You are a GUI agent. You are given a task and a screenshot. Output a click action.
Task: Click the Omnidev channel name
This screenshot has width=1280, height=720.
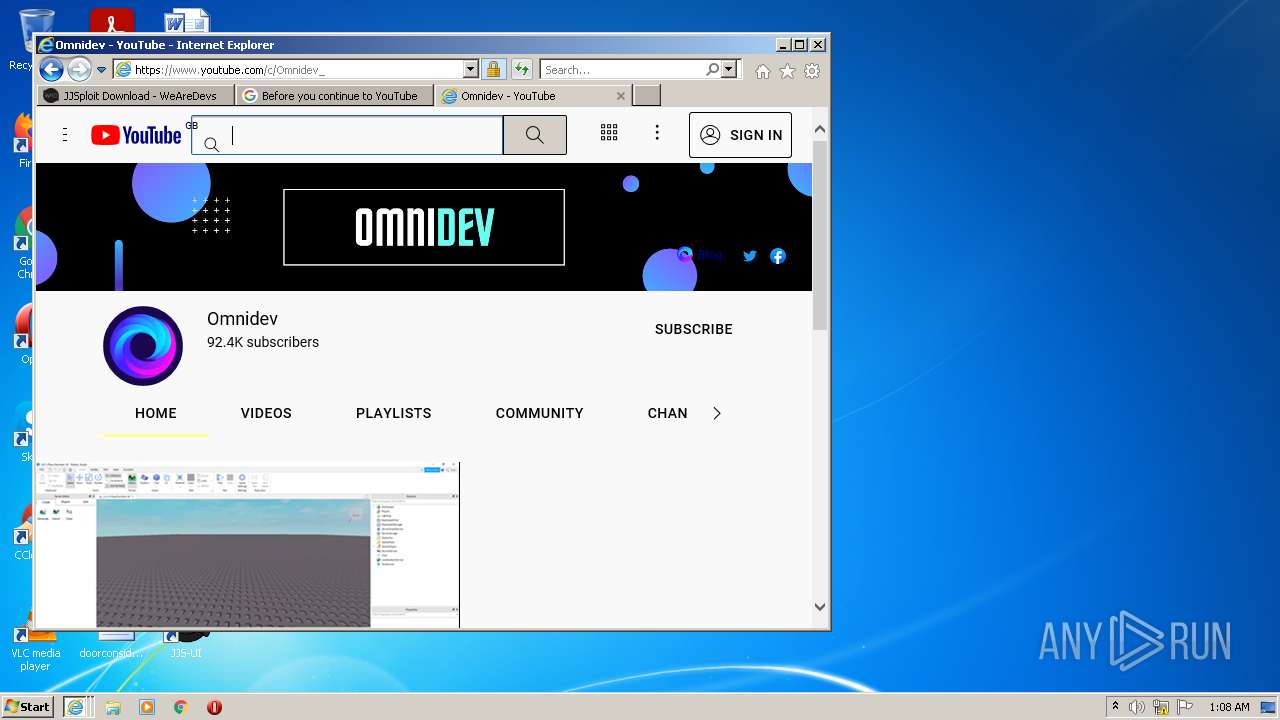[242, 319]
